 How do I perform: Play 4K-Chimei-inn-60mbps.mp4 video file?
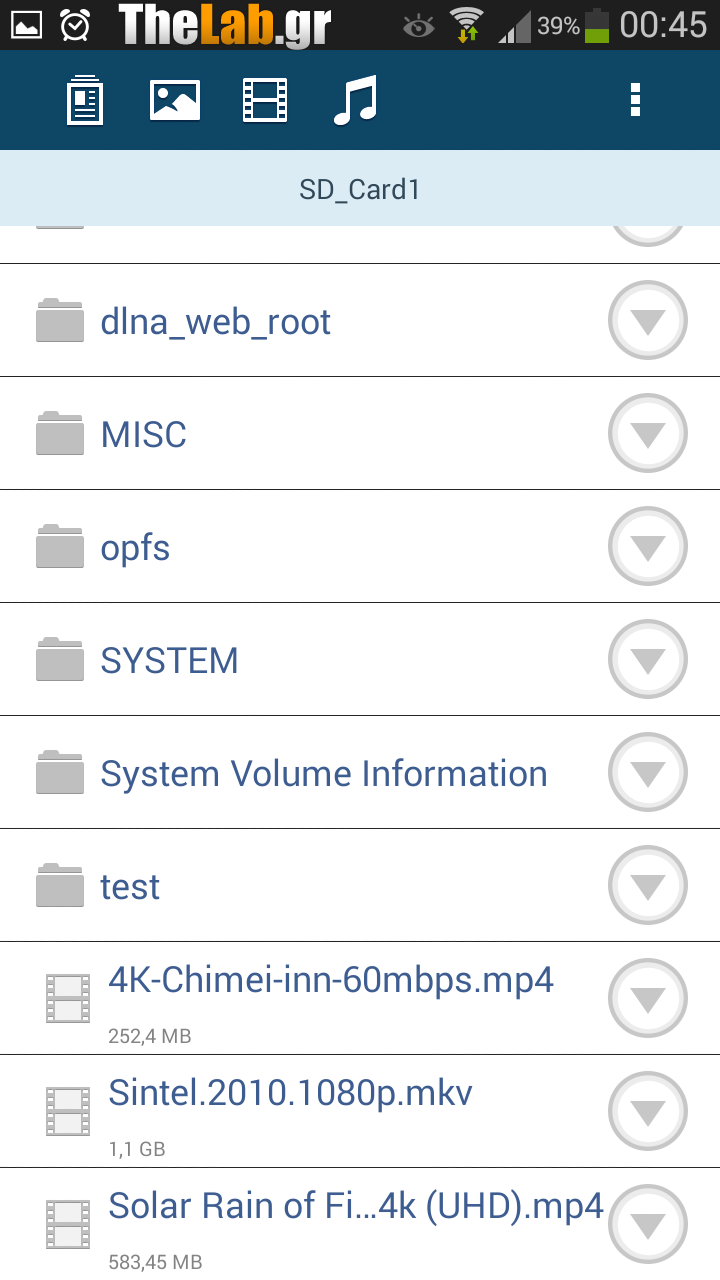[x=330, y=980]
